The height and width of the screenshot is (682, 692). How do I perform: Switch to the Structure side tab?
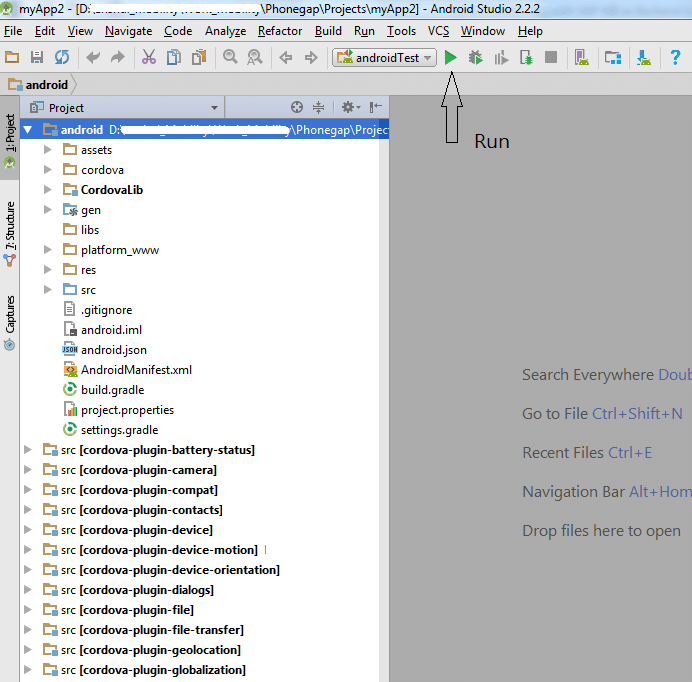pyautogui.click(x=10, y=226)
